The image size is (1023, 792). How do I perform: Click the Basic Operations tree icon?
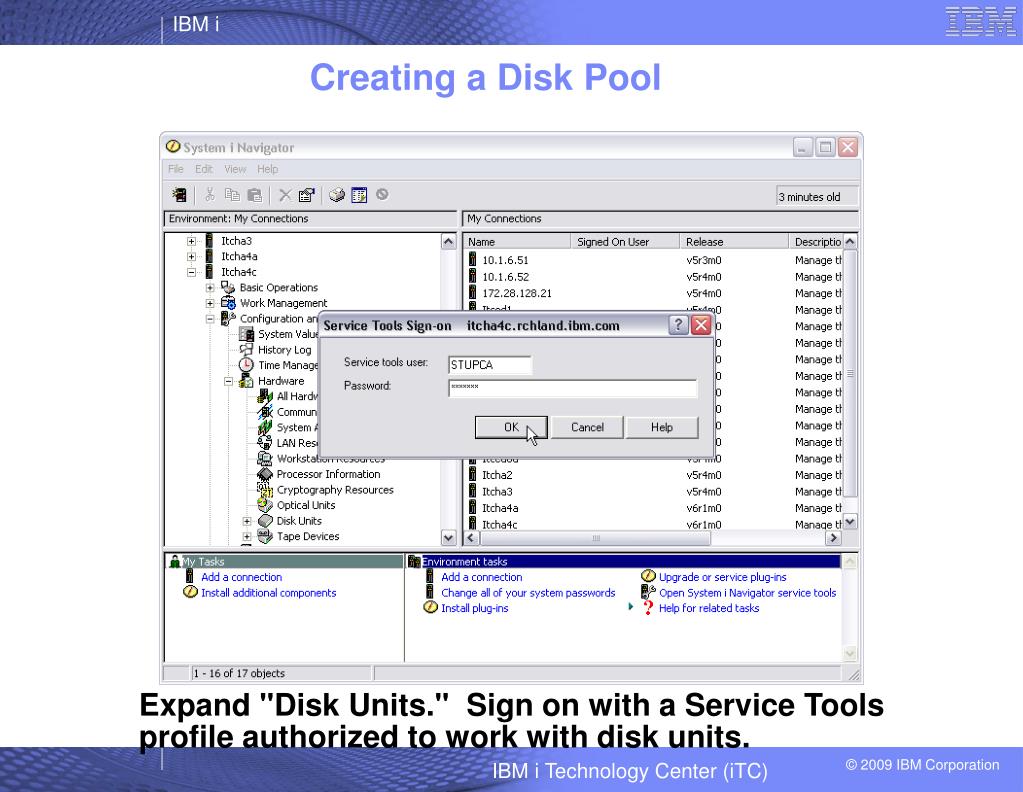click(x=228, y=287)
